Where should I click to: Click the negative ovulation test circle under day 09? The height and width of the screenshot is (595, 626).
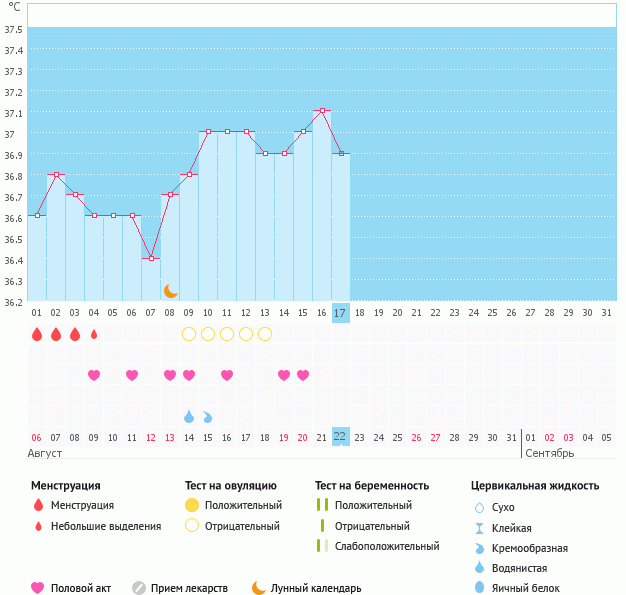189,334
